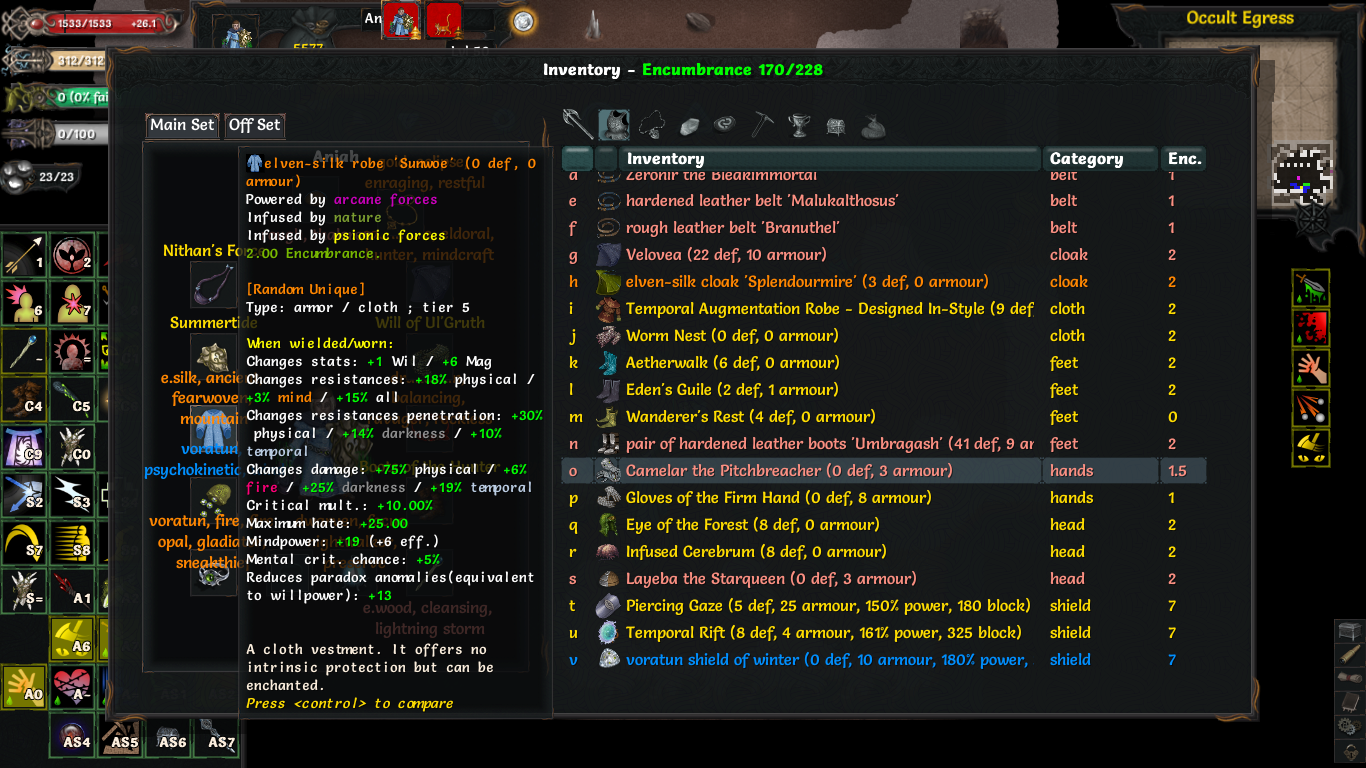Sort by the Category column header
1366x768 pixels.
click(x=1102, y=159)
